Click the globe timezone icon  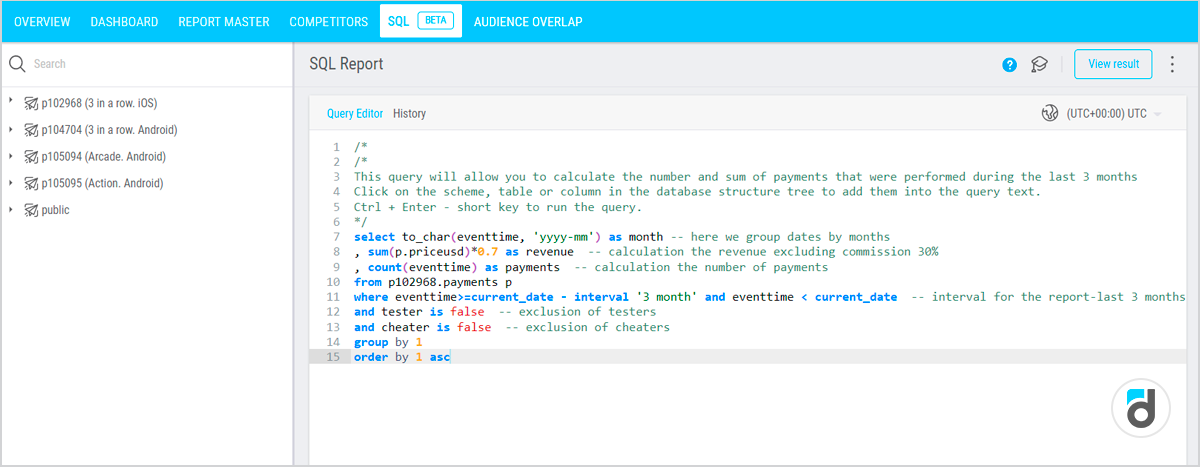click(1050, 114)
